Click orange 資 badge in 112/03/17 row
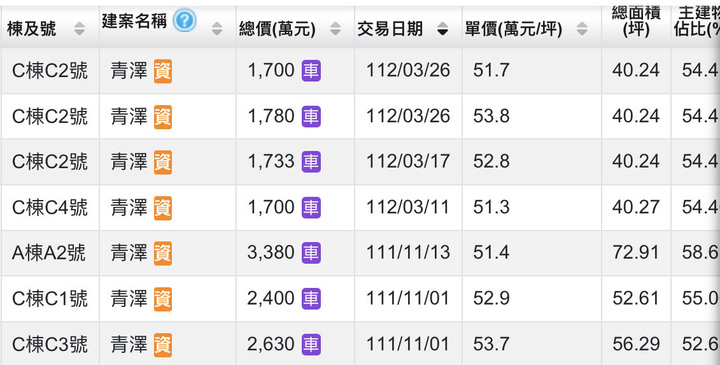720x365 pixels. [163, 162]
